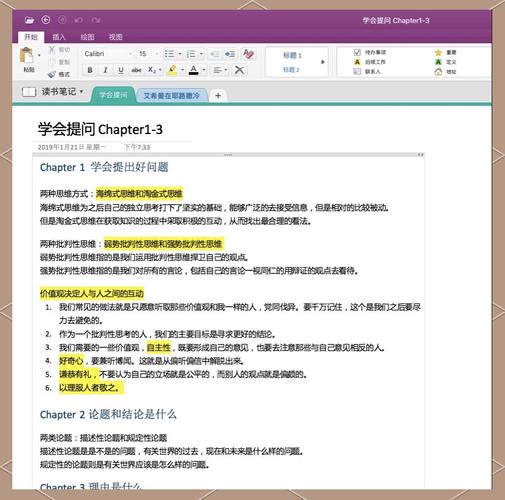
Task: Decrease the paragraph indent
Action: point(214,54)
